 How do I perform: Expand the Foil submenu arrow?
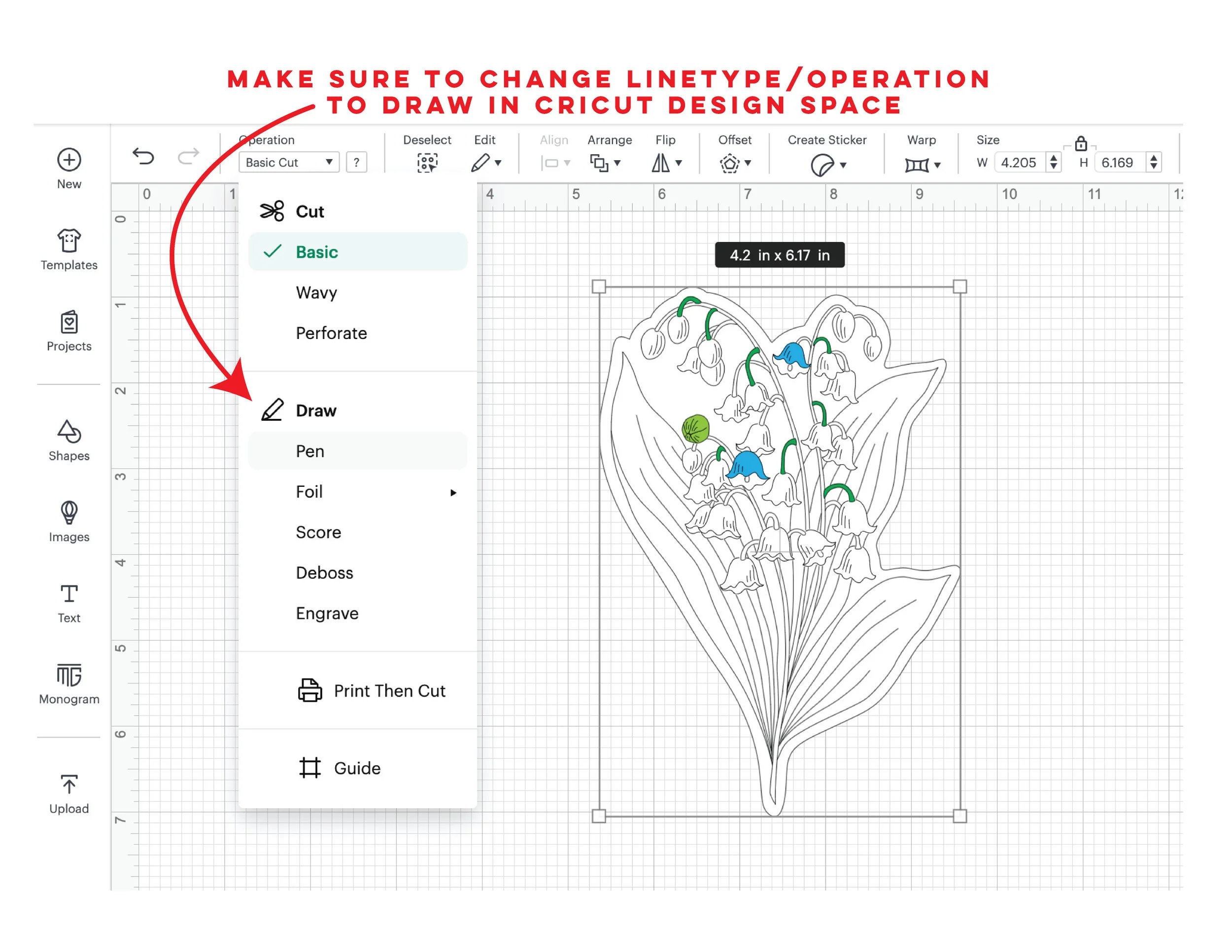click(x=453, y=492)
